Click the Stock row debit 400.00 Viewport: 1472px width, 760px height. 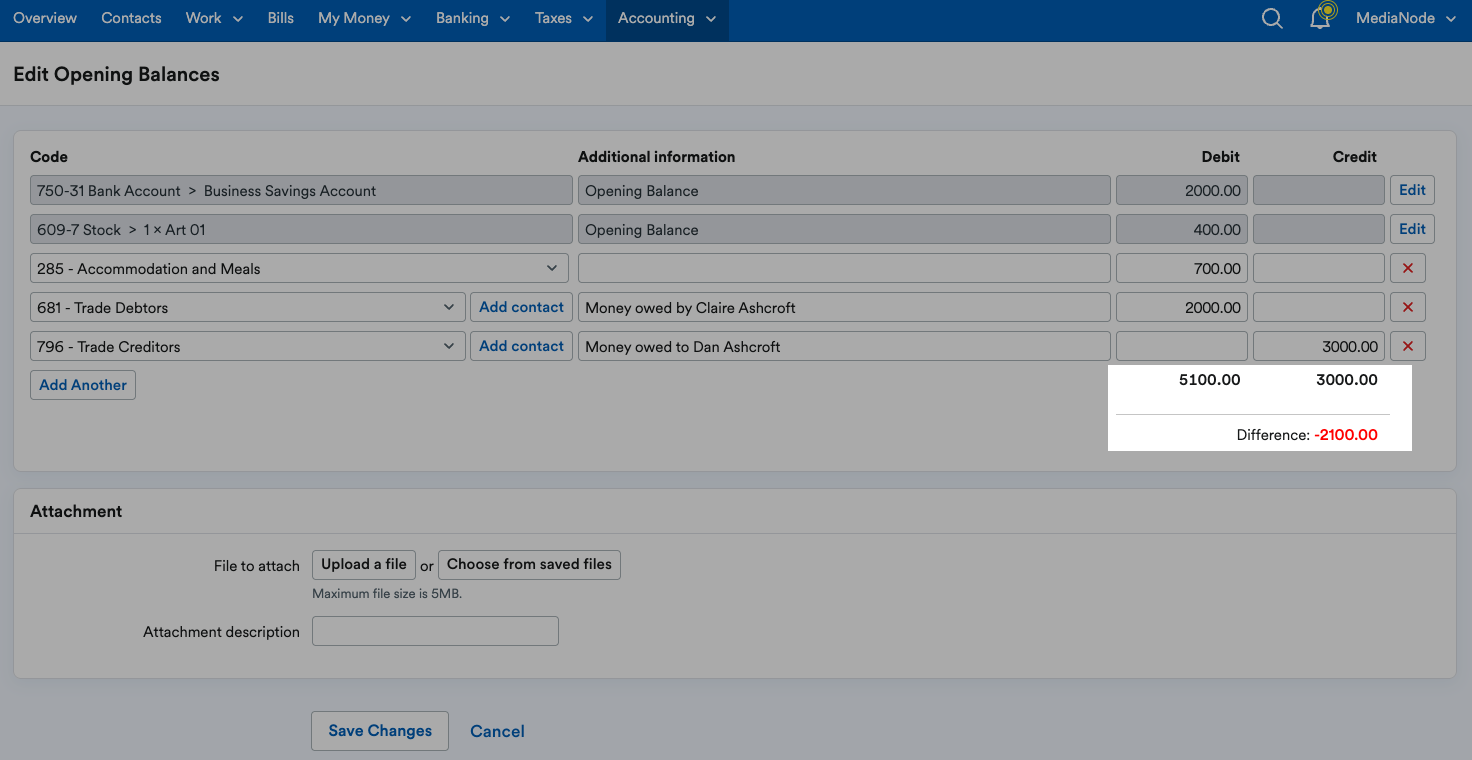coord(1181,229)
